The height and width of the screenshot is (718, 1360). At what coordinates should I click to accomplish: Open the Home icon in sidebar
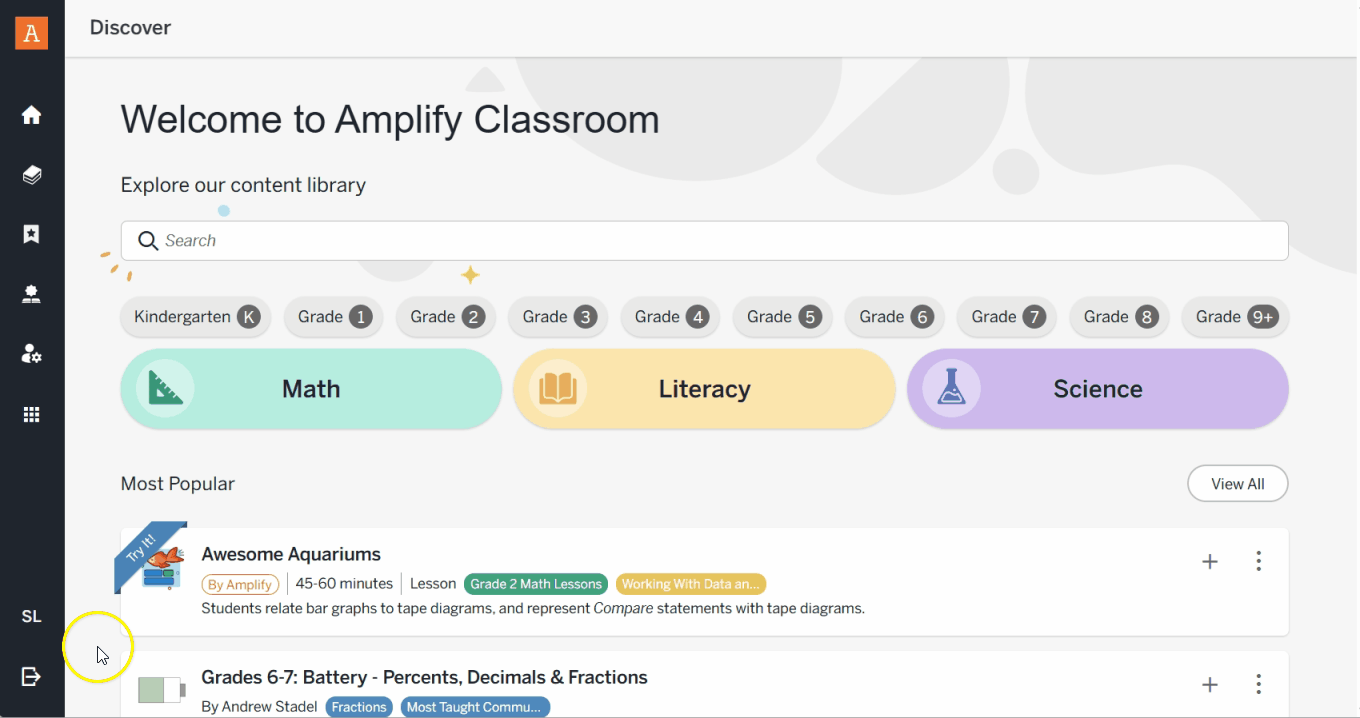pyautogui.click(x=32, y=115)
